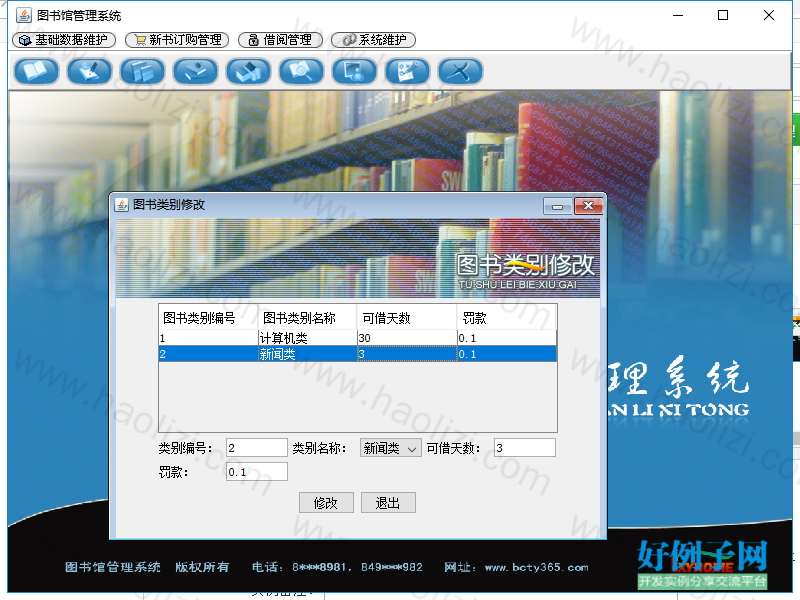Focus the 可借天数 input field
Screen dimensions: 800x600
(525, 448)
